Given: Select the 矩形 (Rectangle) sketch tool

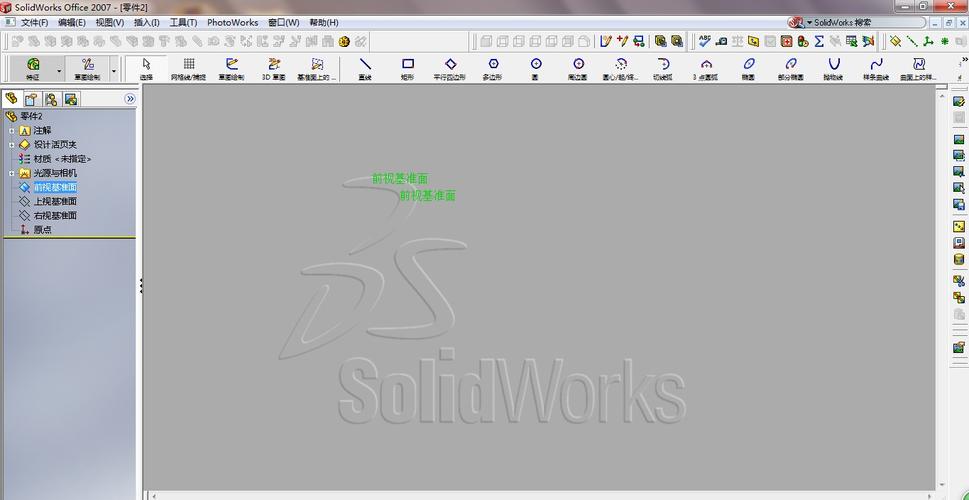Looking at the screenshot, I should coord(408,68).
